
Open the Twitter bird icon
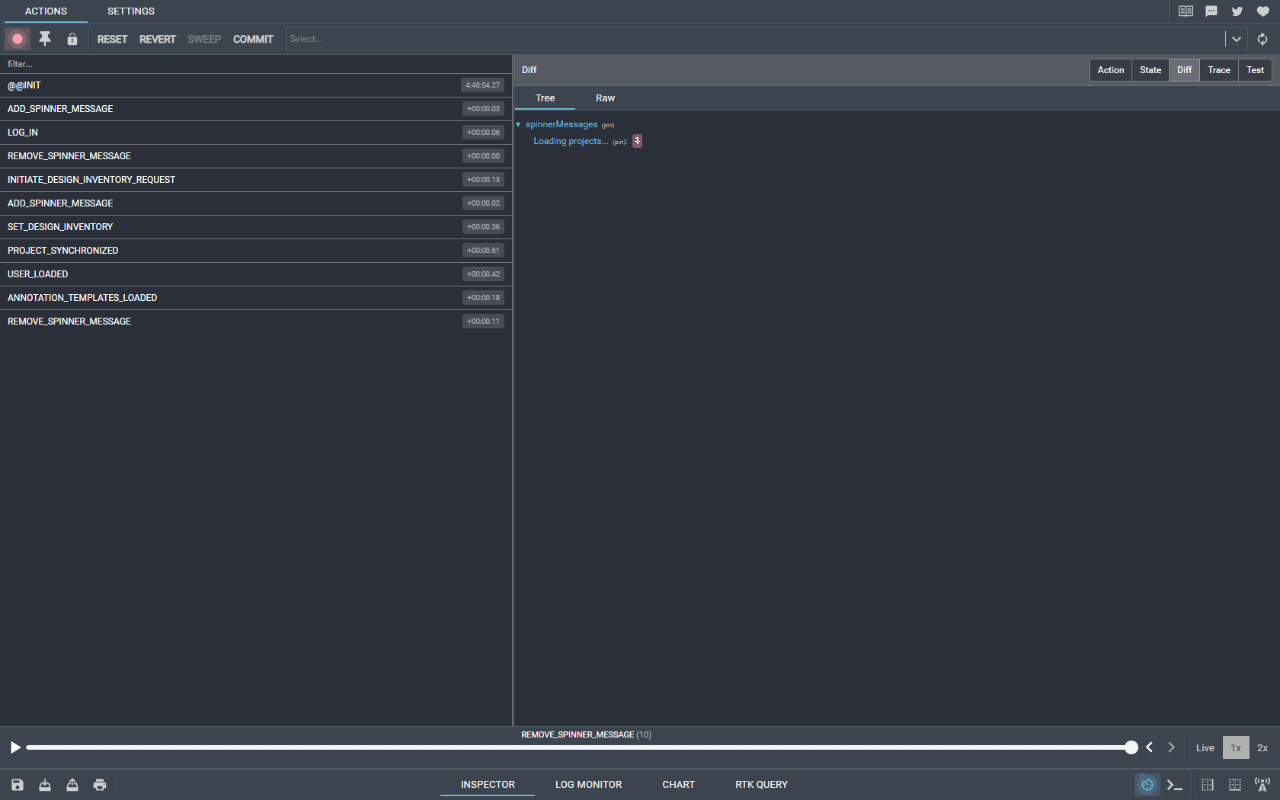1237,11
